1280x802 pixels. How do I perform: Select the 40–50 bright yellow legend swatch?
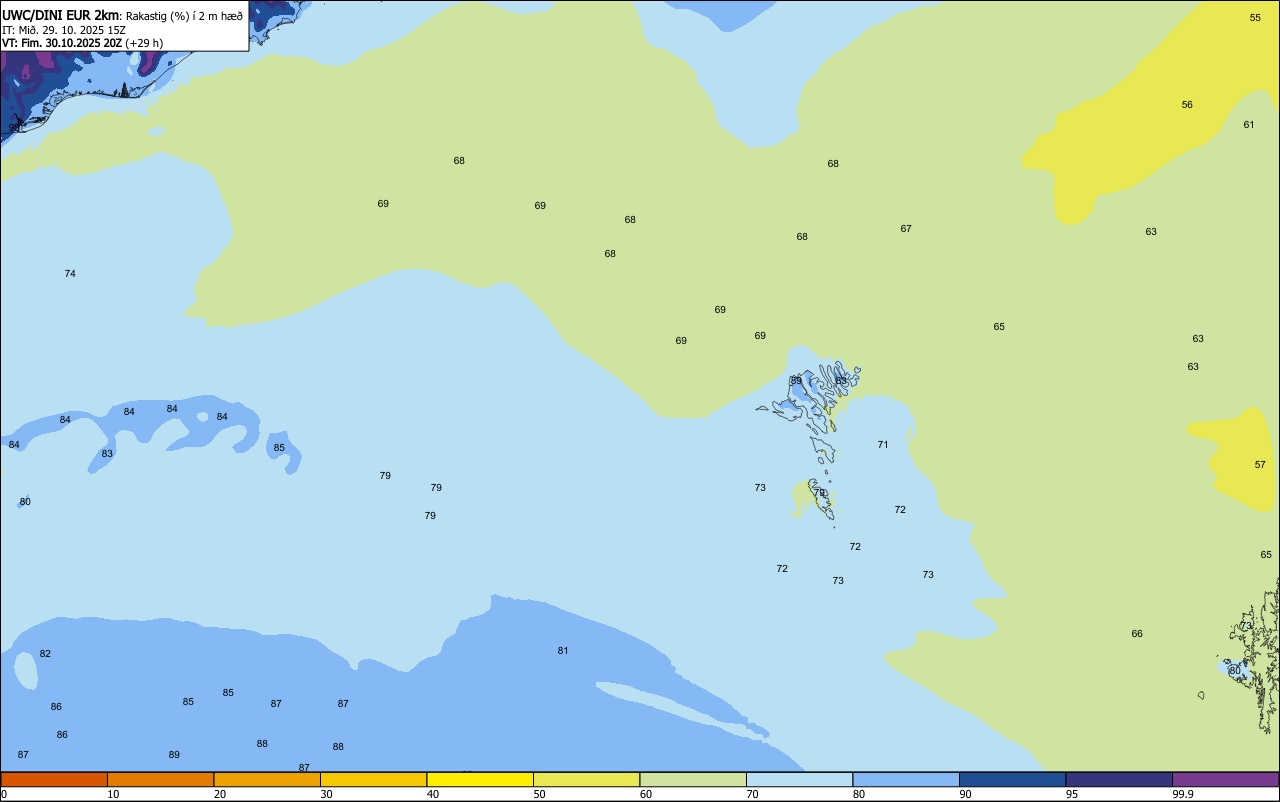[480, 779]
